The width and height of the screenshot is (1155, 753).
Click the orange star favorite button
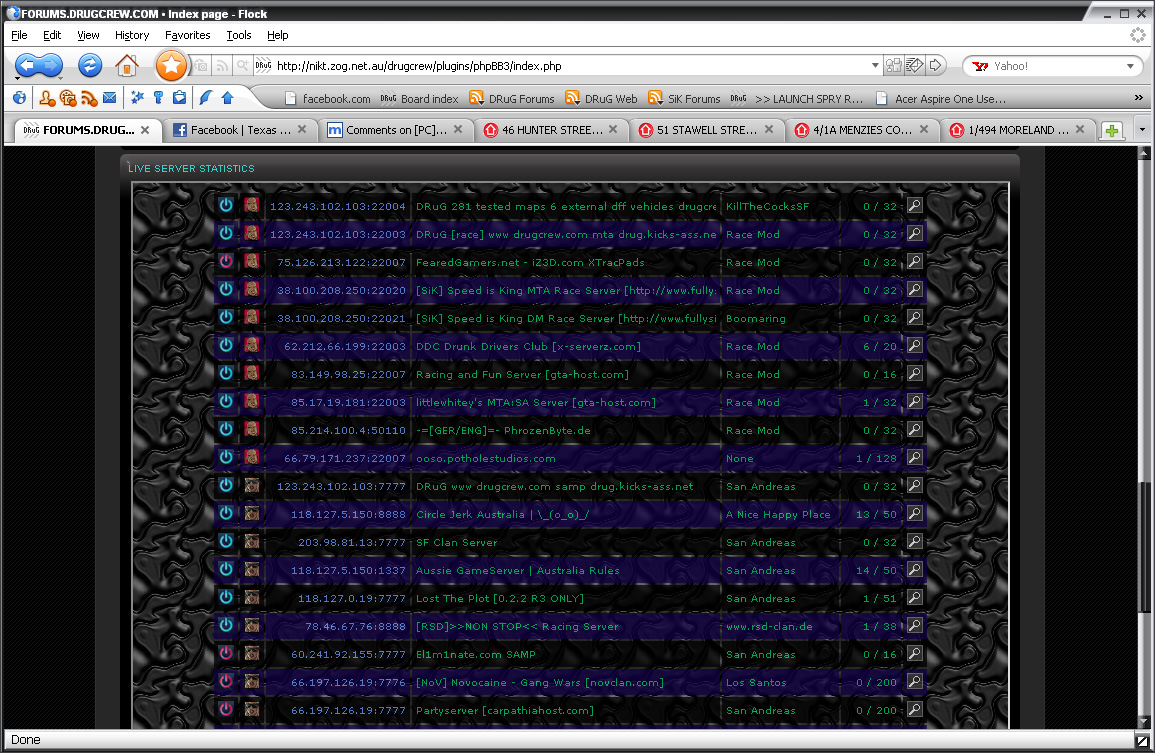(x=171, y=66)
